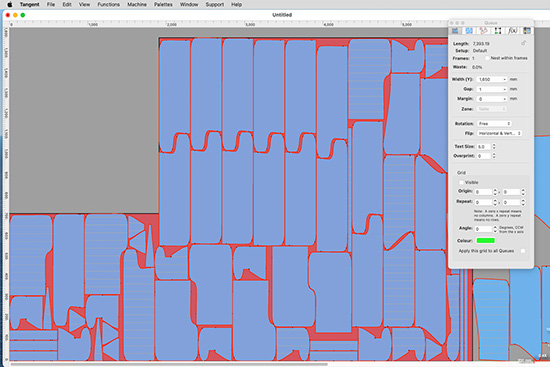Screen dimensions: 550x367
Task: Click the green grid Colour swatch
Action: (485, 241)
